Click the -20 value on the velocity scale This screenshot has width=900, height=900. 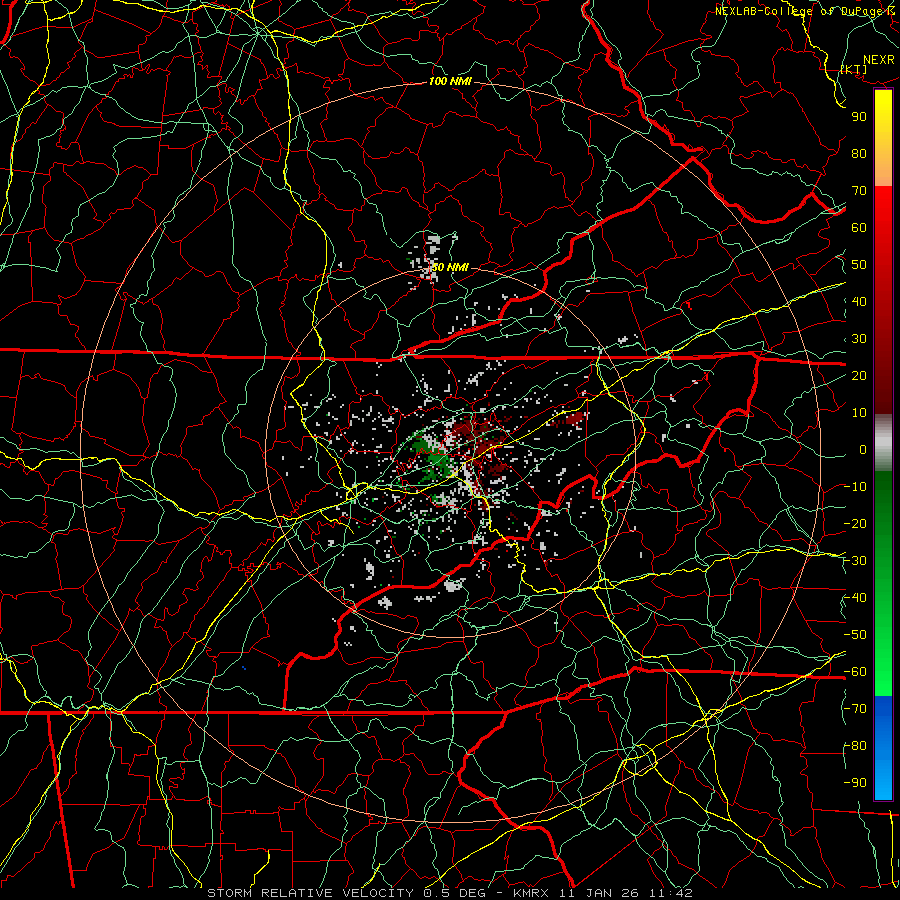pyautogui.click(x=855, y=524)
